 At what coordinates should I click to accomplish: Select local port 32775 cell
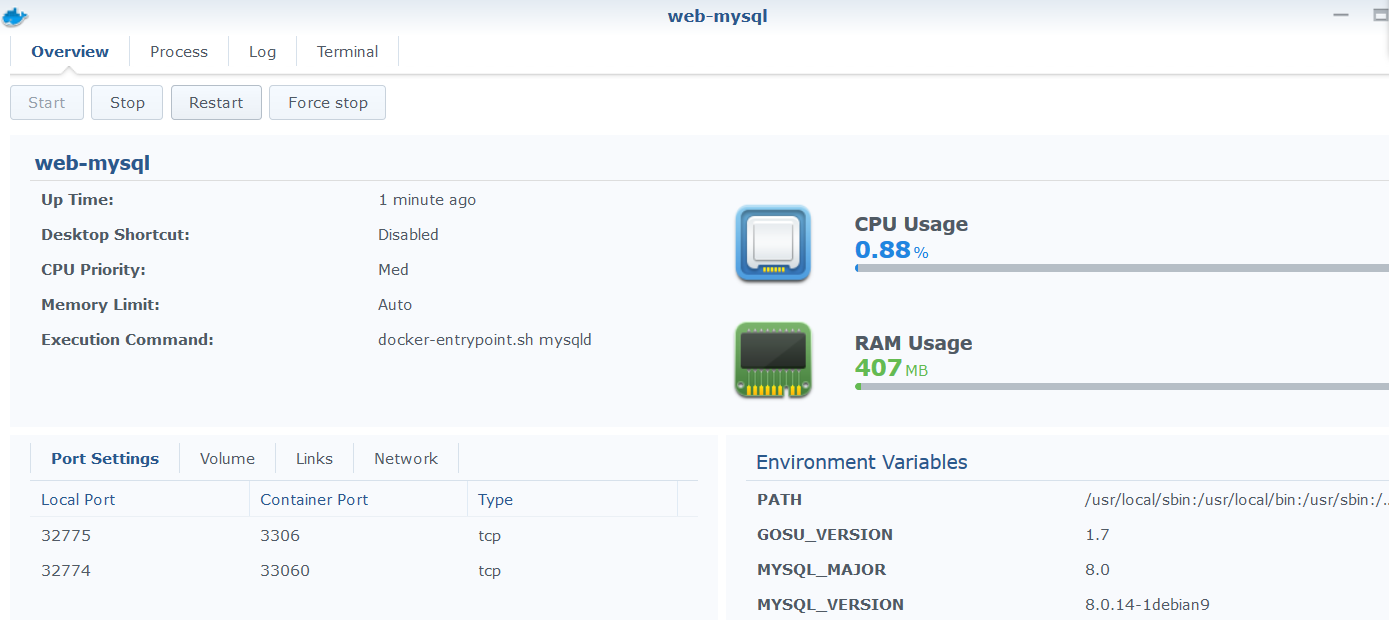tap(66, 536)
